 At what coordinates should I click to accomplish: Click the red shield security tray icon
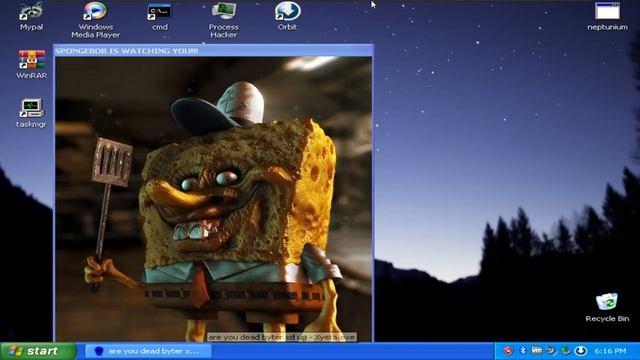click(x=508, y=351)
